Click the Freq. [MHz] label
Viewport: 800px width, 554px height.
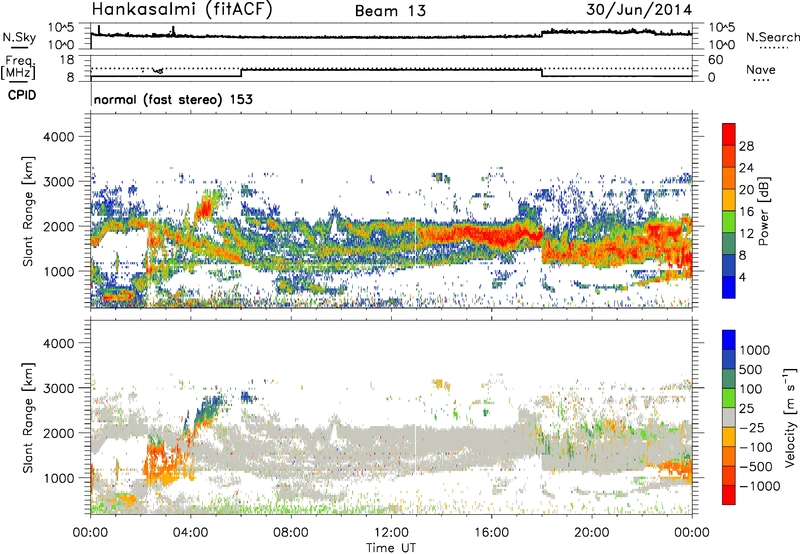pos(18,68)
